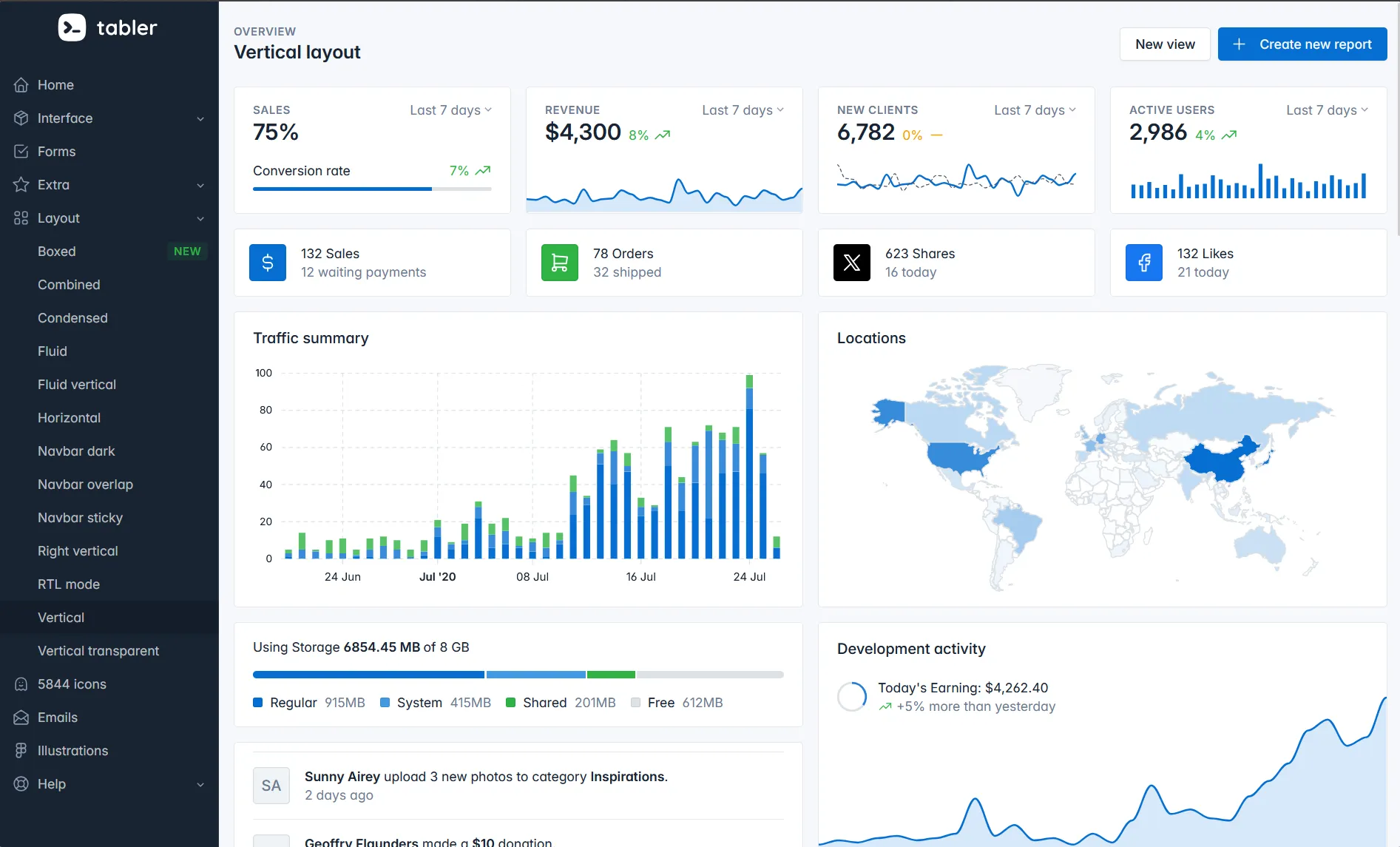
Task: Click the Conversion rate progress bar
Action: coord(373,189)
